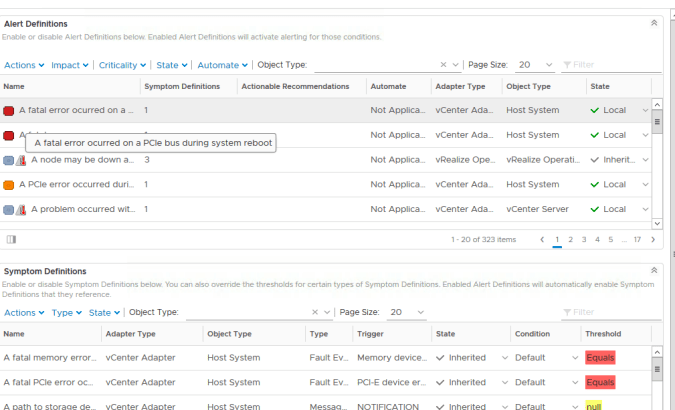The width and height of the screenshot is (675, 410).
Task: Open the Criticality filter dropdown
Action: [x=121, y=65]
